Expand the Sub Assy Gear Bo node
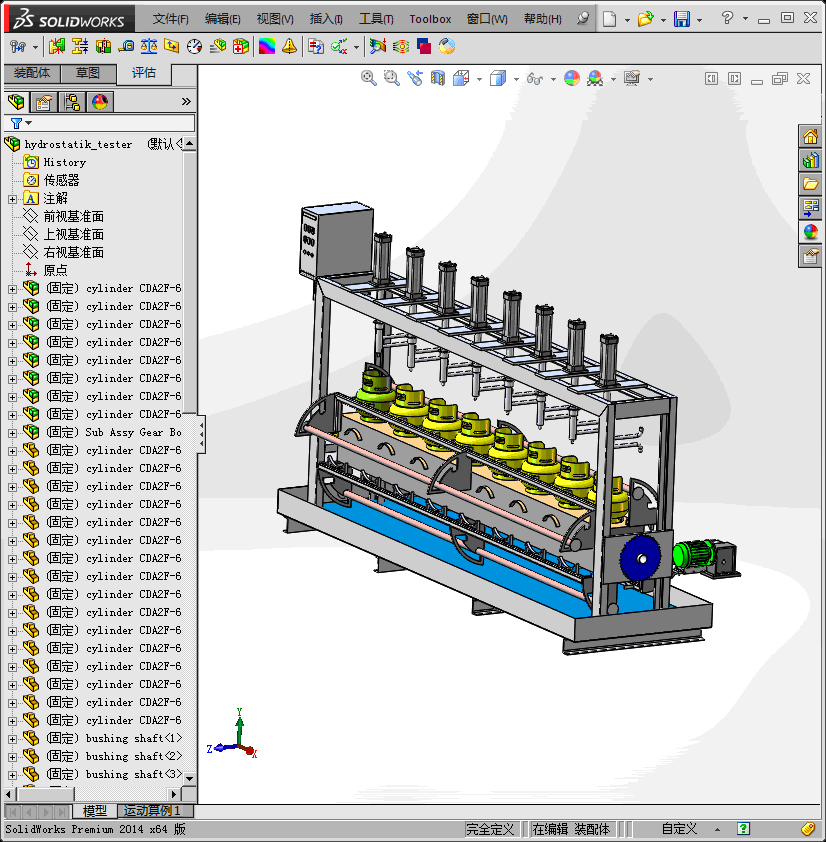This screenshot has width=826, height=842. click(x=12, y=433)
